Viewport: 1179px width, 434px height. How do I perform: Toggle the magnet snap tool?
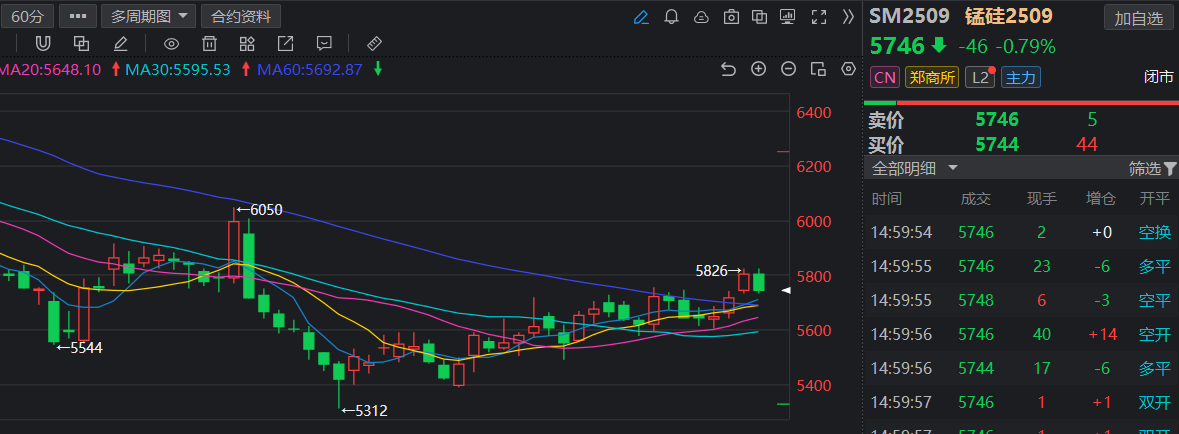(x=44, y=43)
